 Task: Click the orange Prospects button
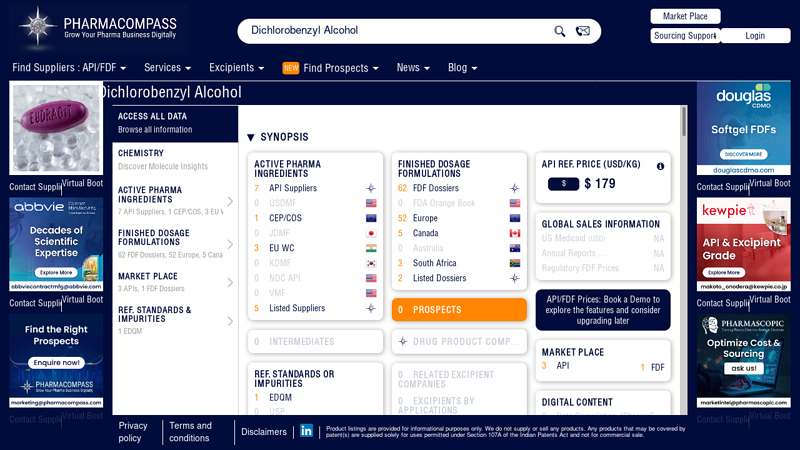[459, 310]
